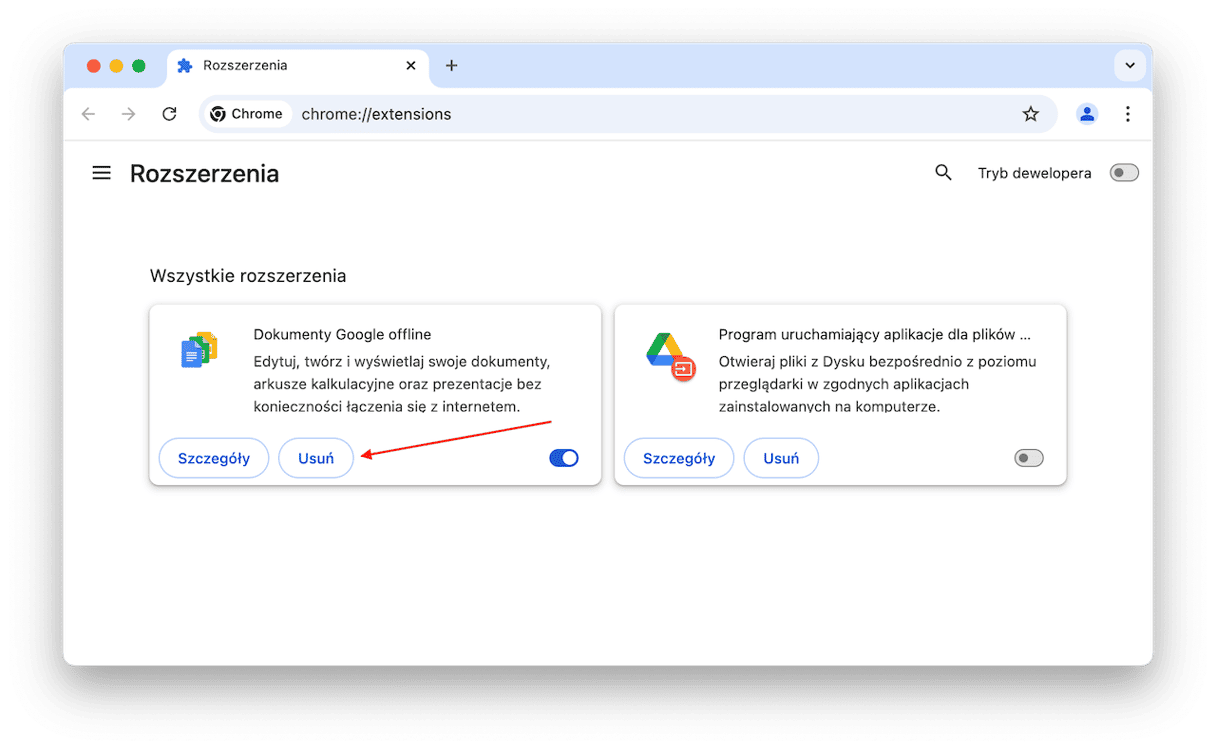Viewport: 1216px width, 749px height.
Task: Open Szczegóły for Dokumenty Google offline
Action: 214,458
